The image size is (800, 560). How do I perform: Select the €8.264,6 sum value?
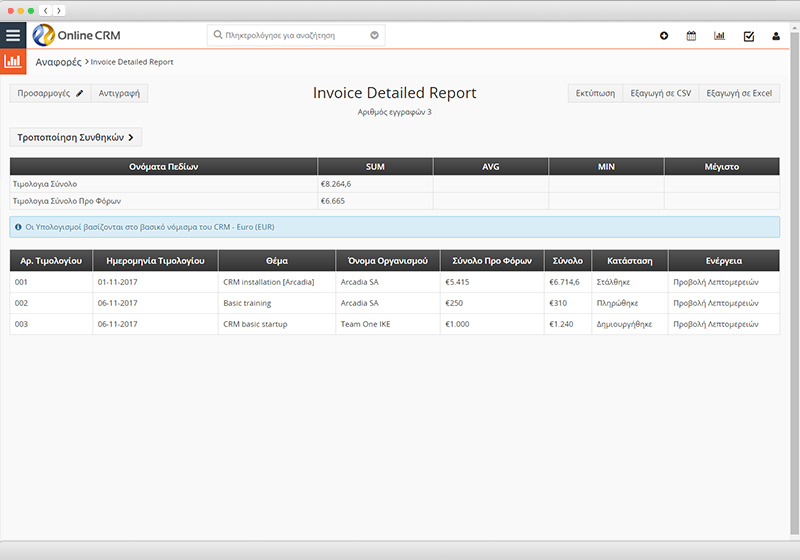336,184
